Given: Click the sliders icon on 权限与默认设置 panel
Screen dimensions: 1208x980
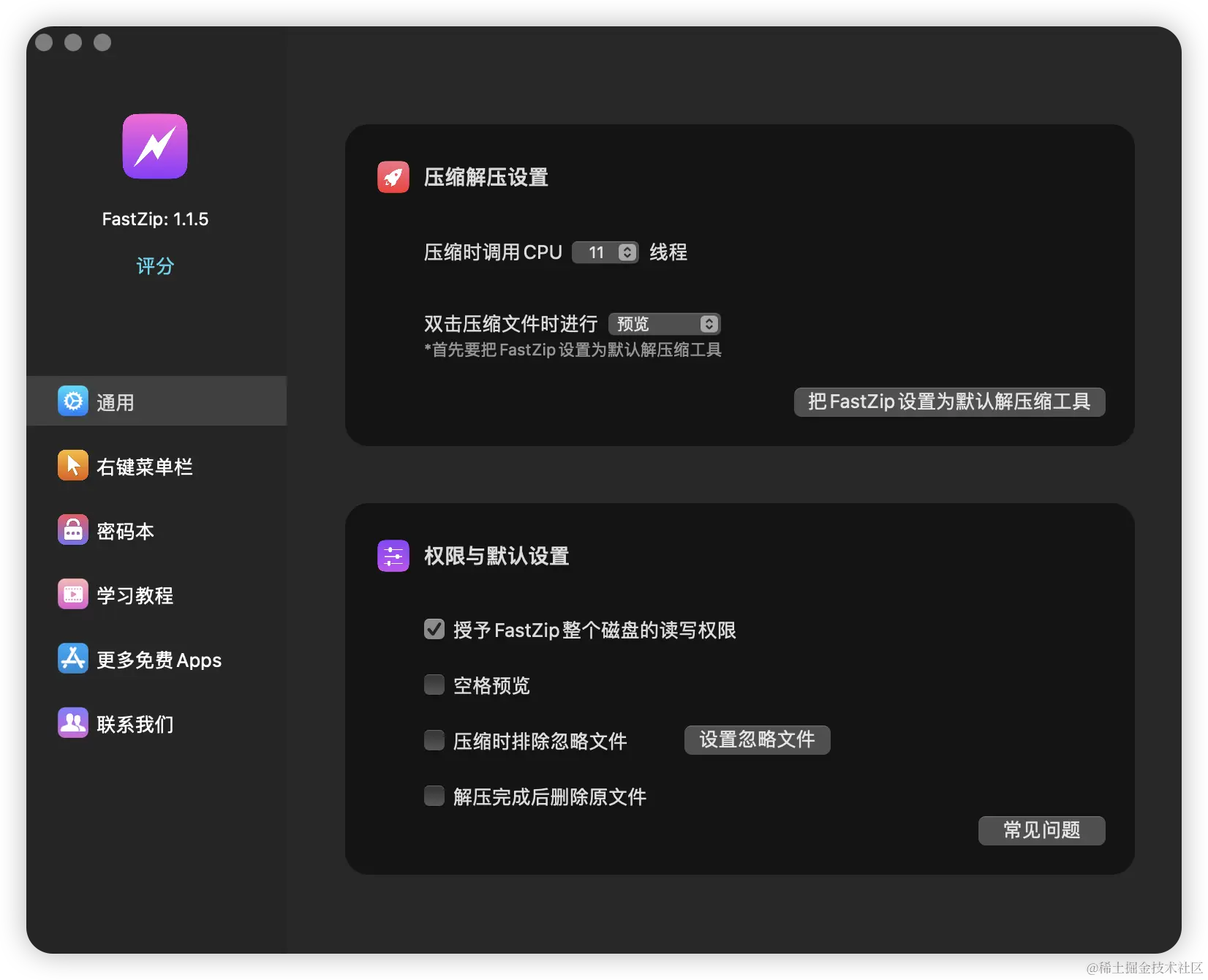Looking at the screenshot, I should tap(393, 556).
